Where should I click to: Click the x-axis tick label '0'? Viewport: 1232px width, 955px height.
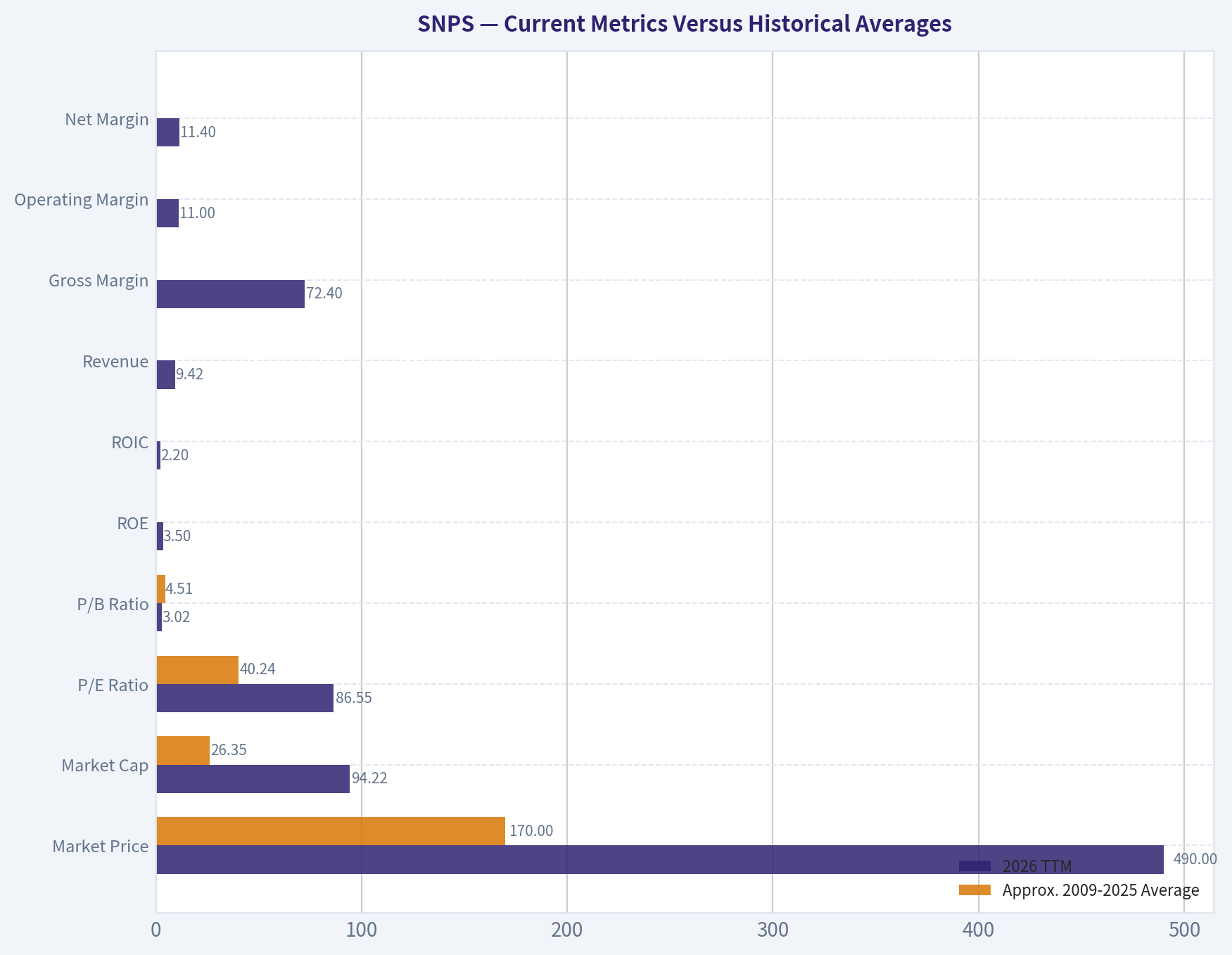(x=156, y=930)
